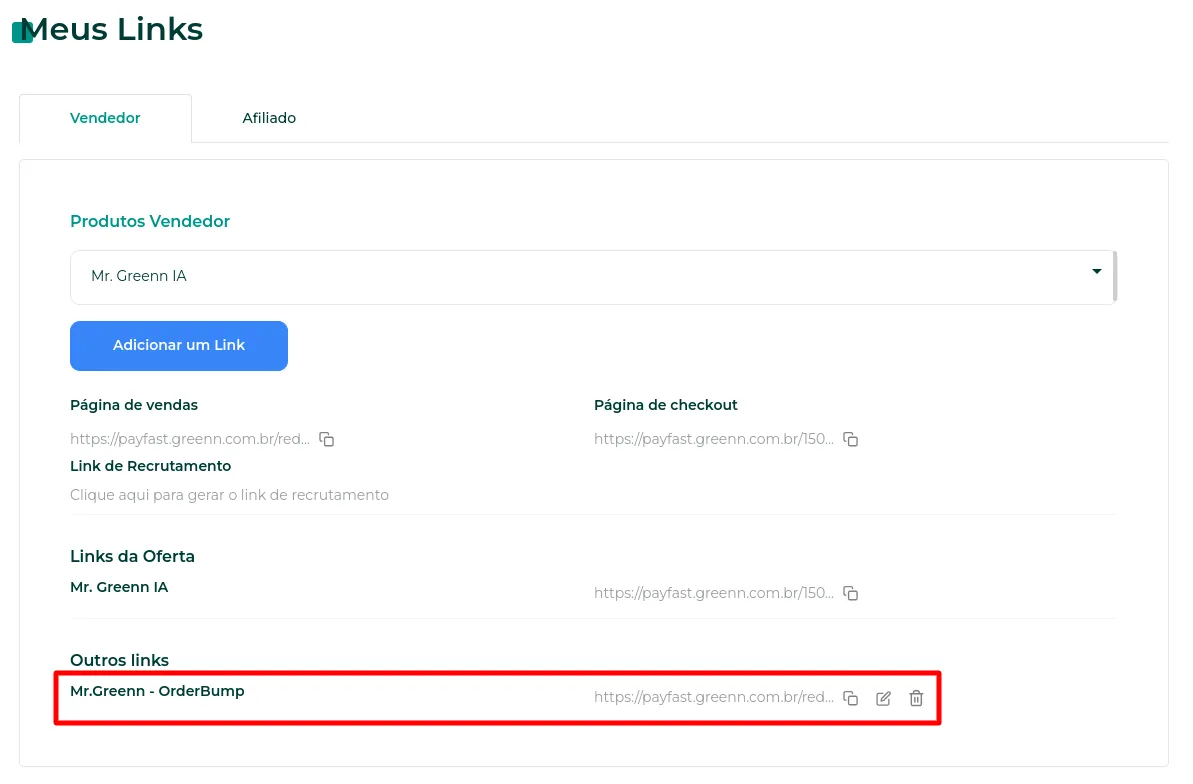Click the Página de checkout label
This screenshot has height=784, width=1193.
[x=666, y=405]
